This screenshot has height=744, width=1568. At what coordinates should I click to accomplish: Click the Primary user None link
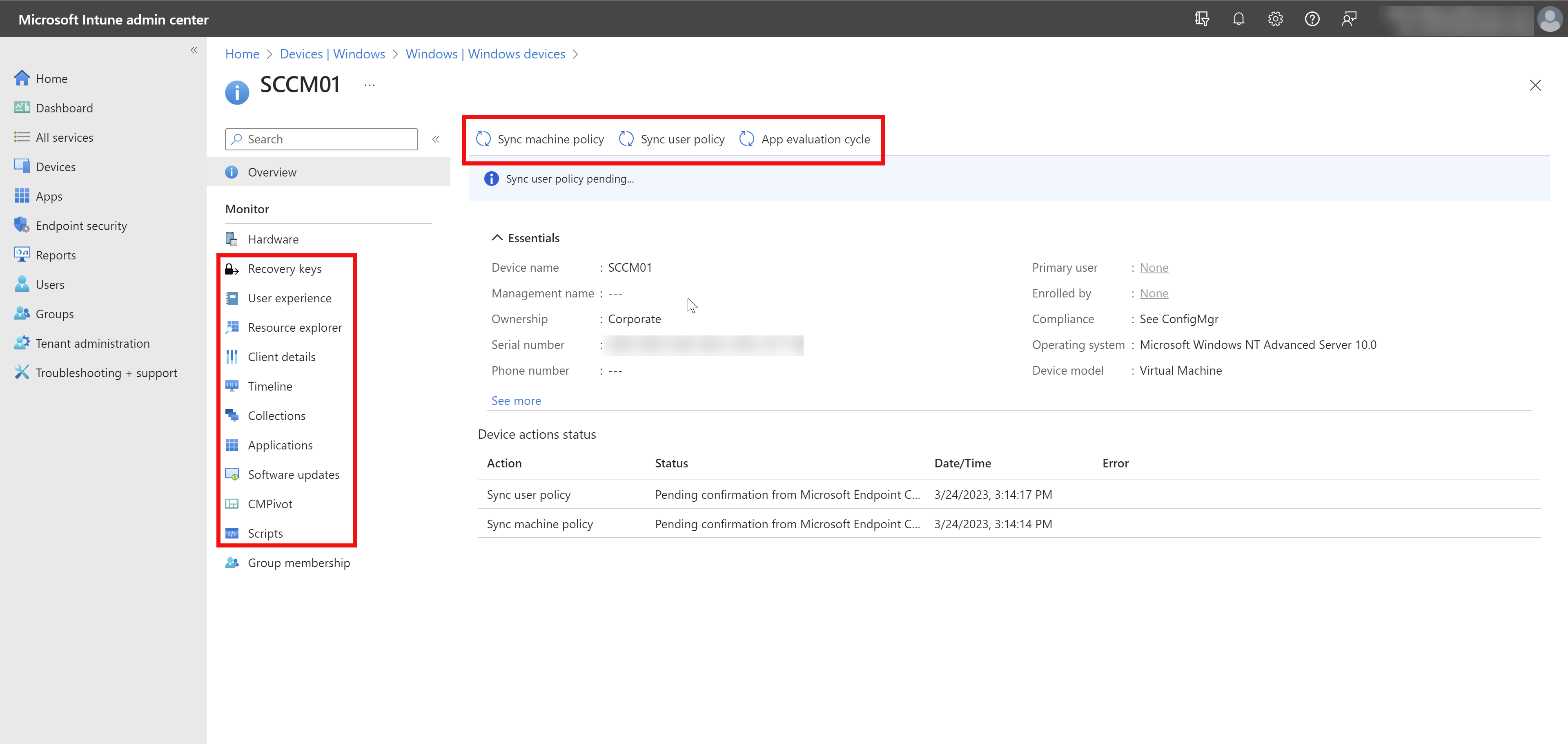point(1154,268)
